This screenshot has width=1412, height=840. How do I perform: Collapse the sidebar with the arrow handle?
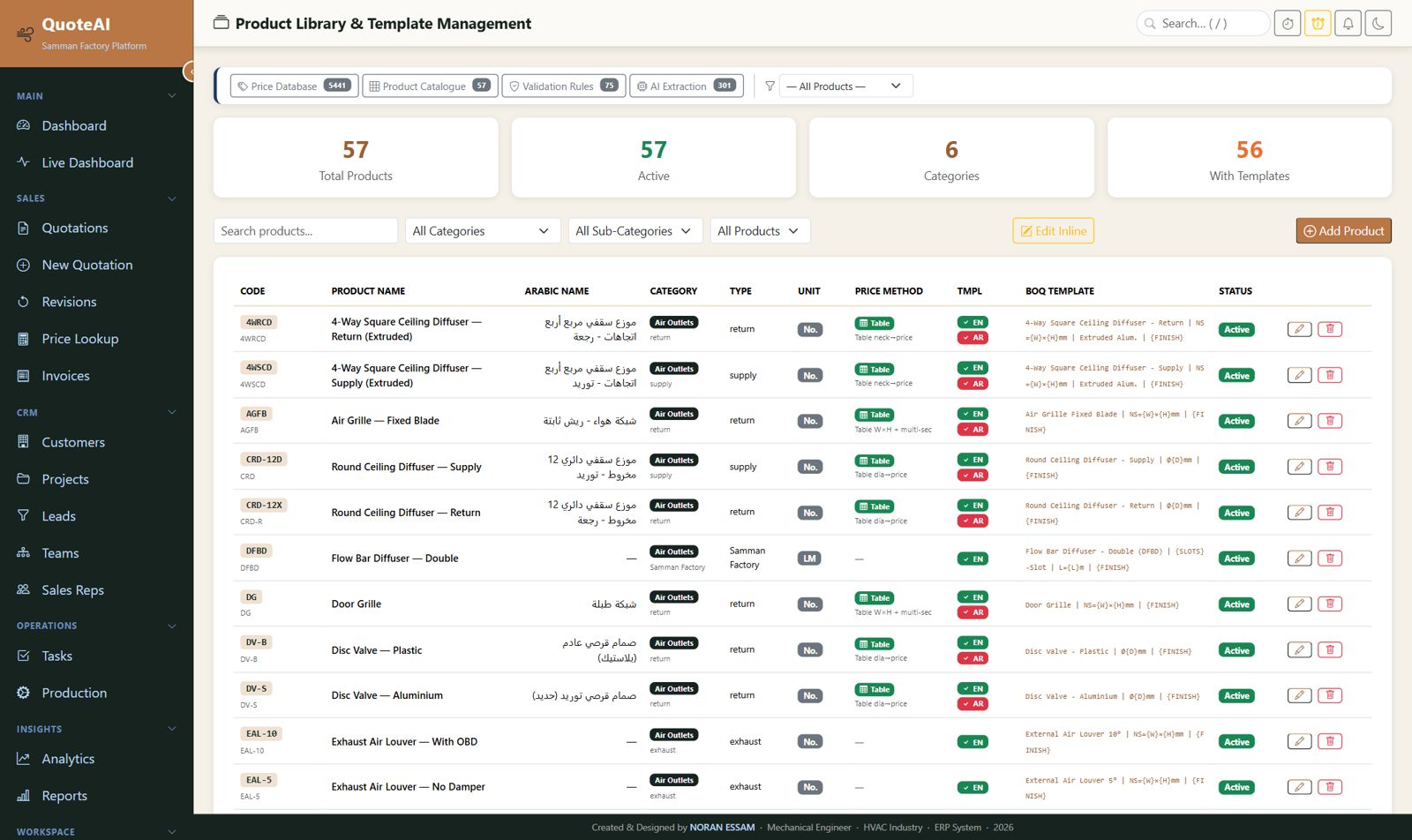click(x=189, y=71)
